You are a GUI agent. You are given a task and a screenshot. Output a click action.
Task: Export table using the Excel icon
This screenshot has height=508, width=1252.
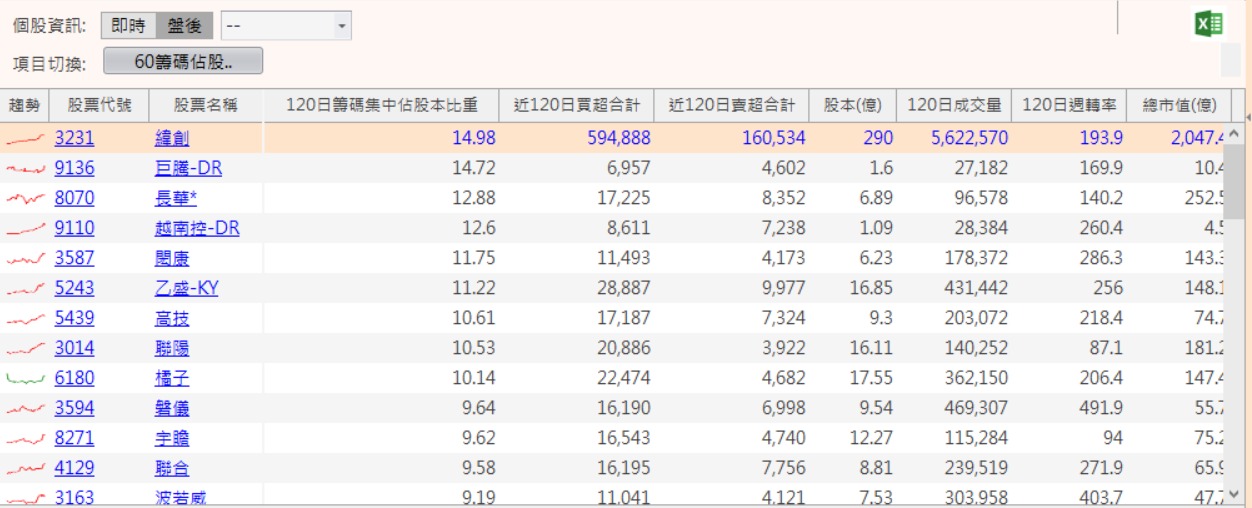[x=1209, y=25]
